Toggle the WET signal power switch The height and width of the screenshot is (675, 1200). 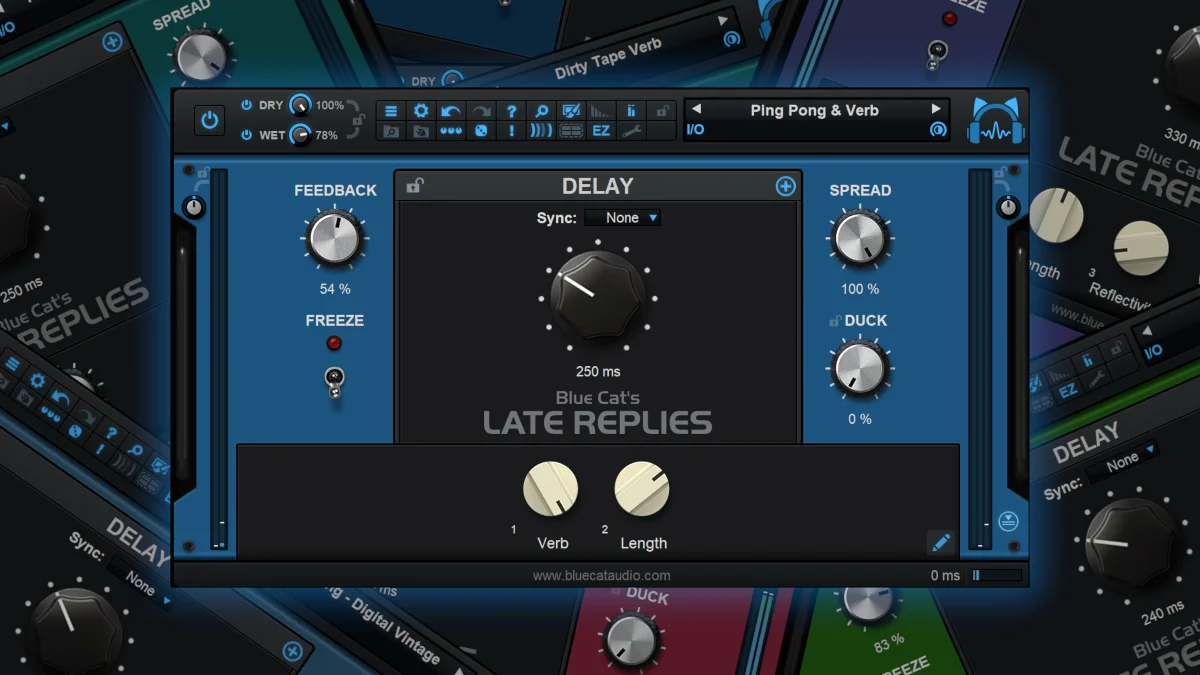tap(246, 135)
